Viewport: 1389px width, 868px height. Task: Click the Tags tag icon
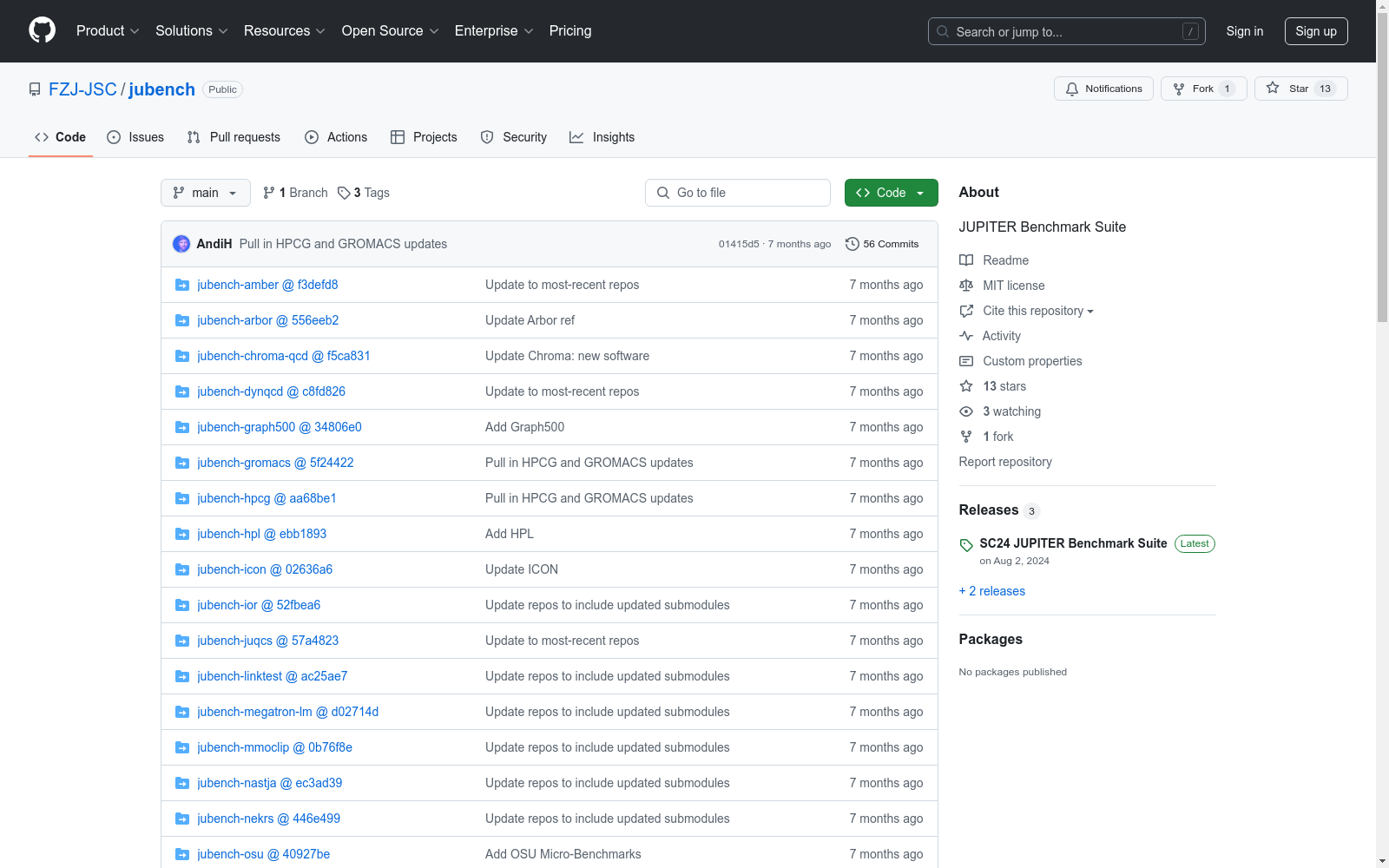coord(344,193)
